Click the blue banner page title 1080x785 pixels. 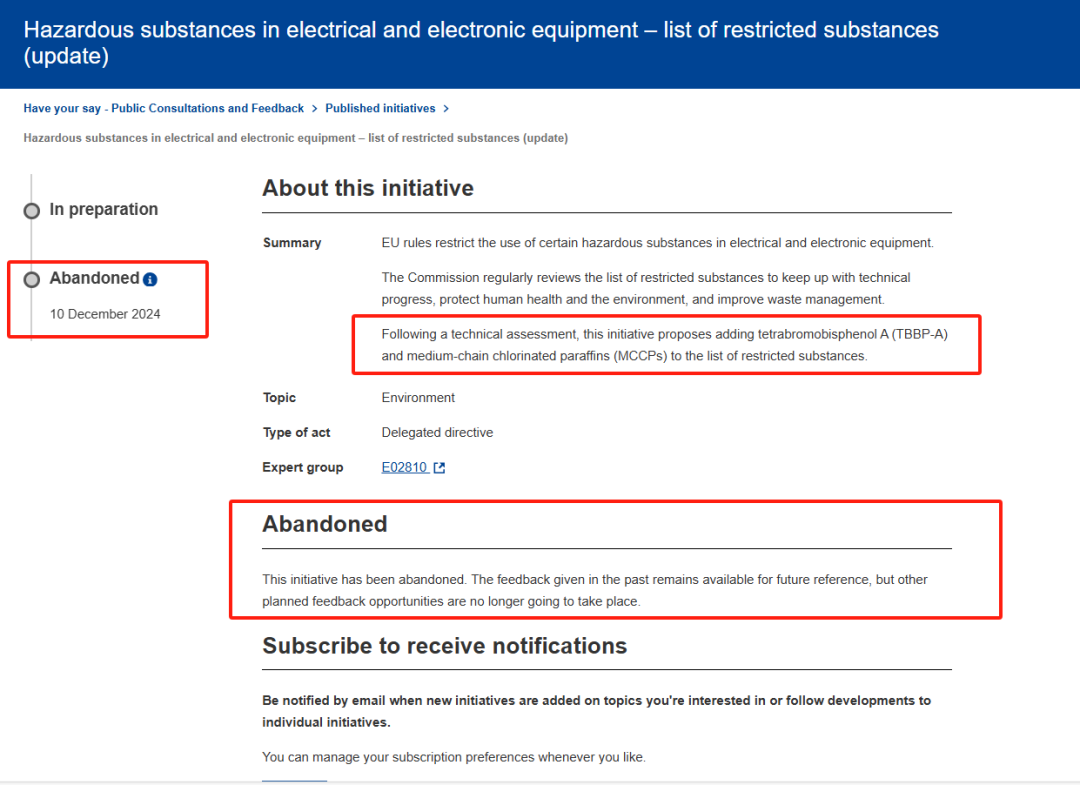pos(480,42)
